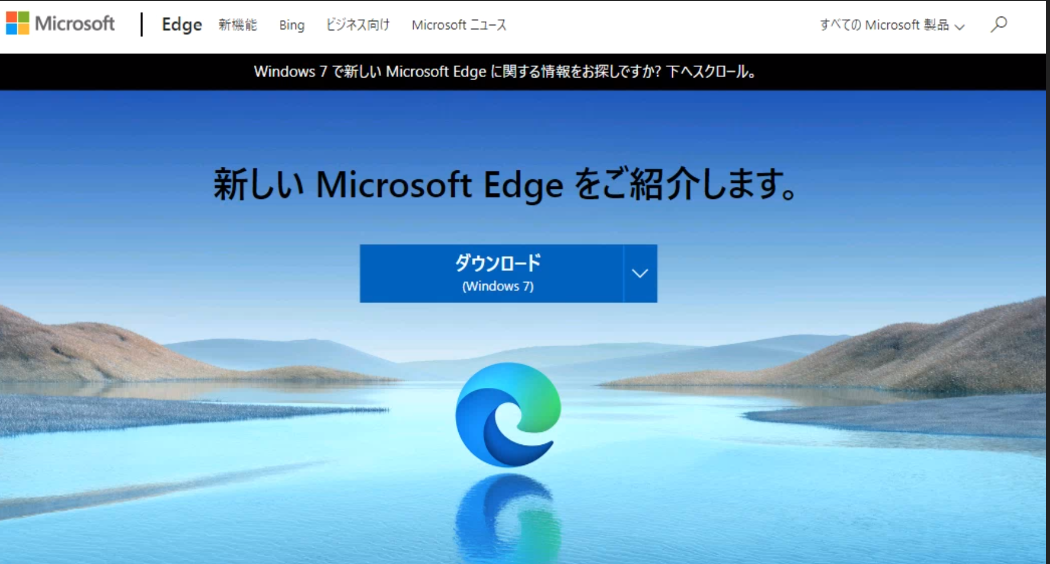Open the Edge product home link
Viewport: 1050px width, 564px height.
[x=181, y=25]
